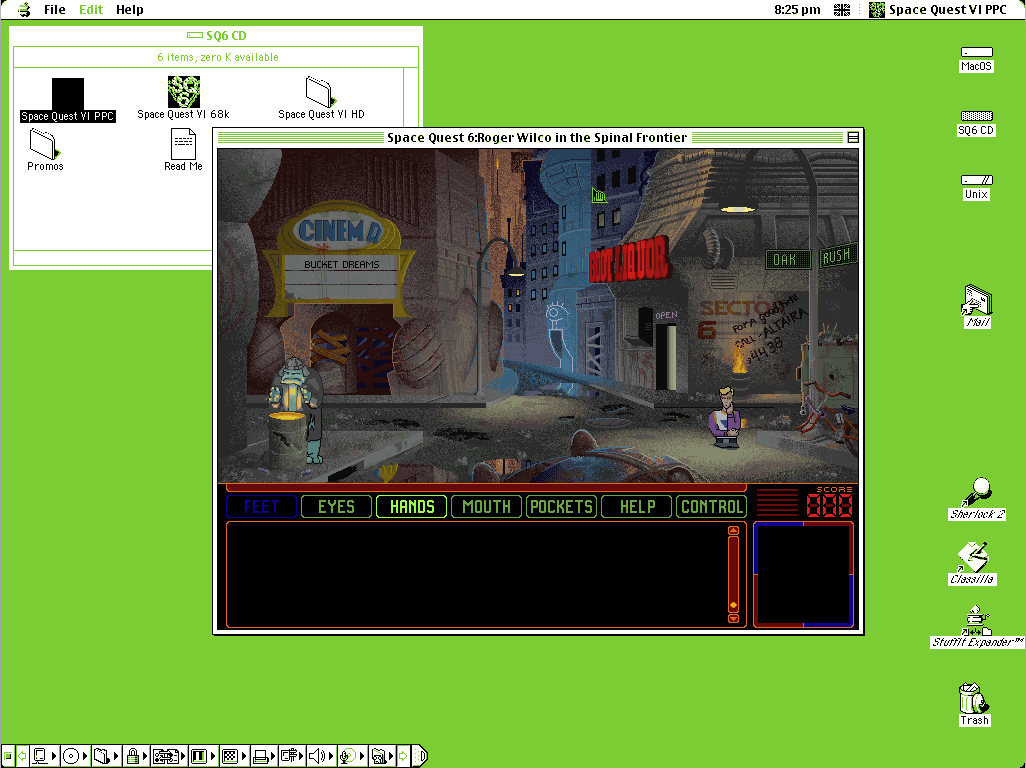Select the HANDS action command

(x=412, y=507)
